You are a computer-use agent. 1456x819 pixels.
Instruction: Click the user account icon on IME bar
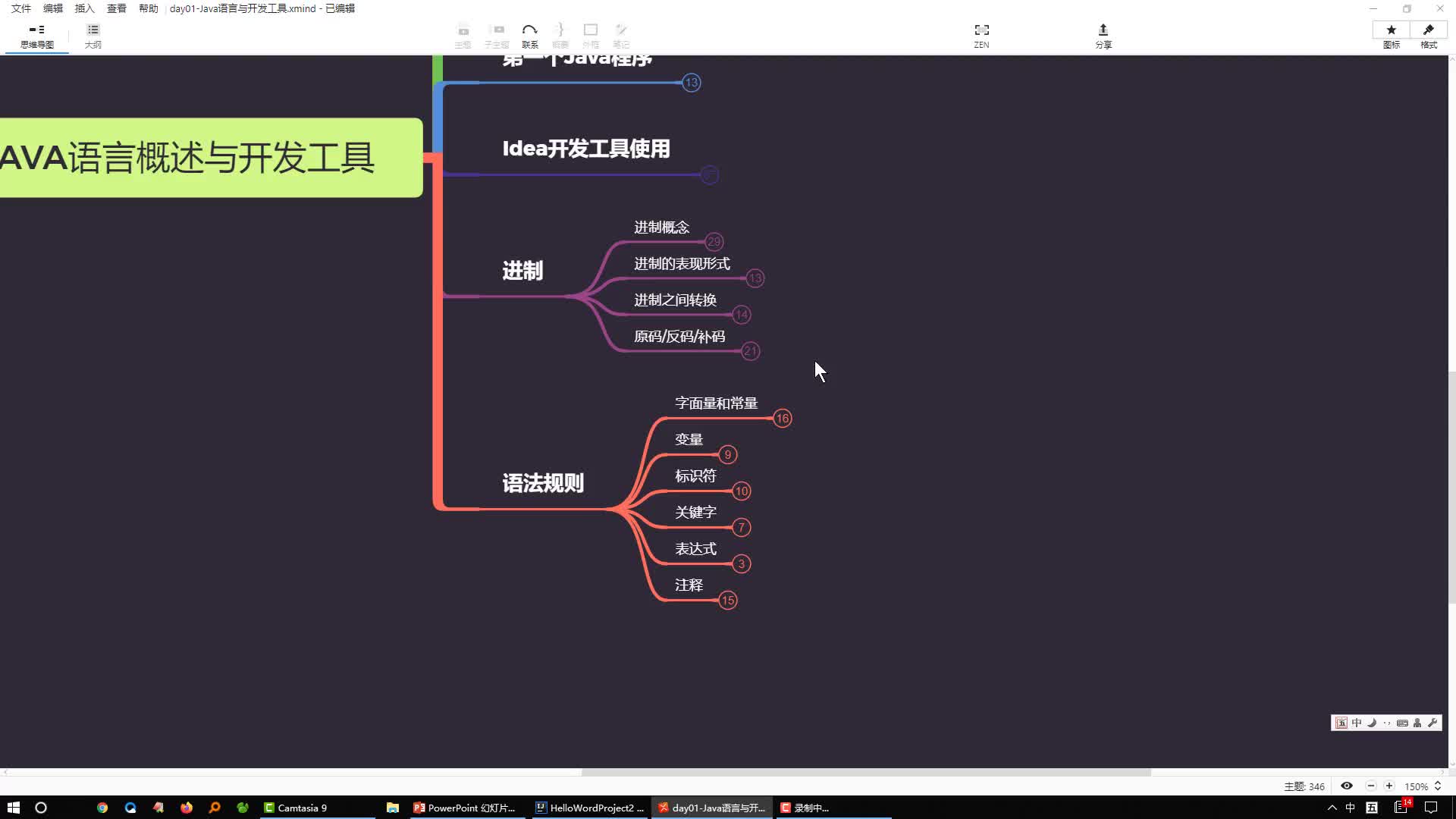(1417, 723)
